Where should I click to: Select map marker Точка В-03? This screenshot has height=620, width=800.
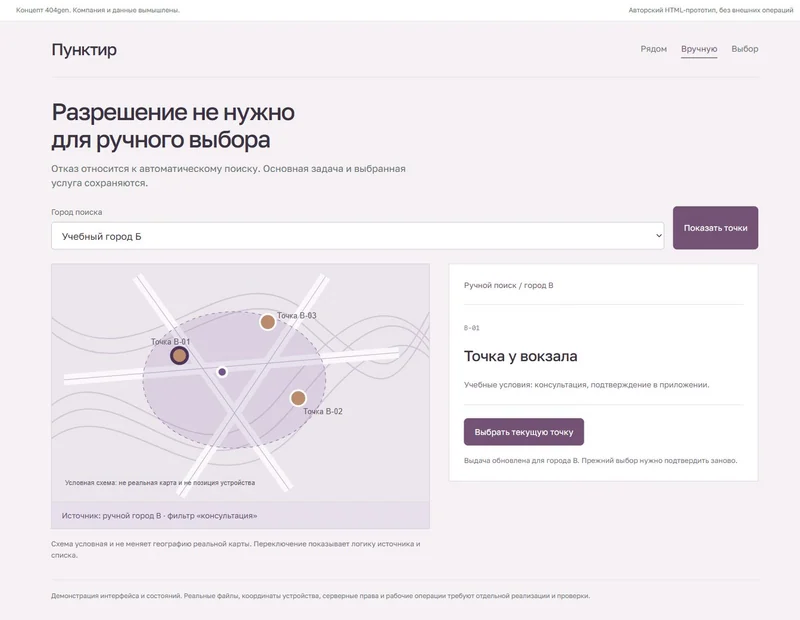pos(267,322)
